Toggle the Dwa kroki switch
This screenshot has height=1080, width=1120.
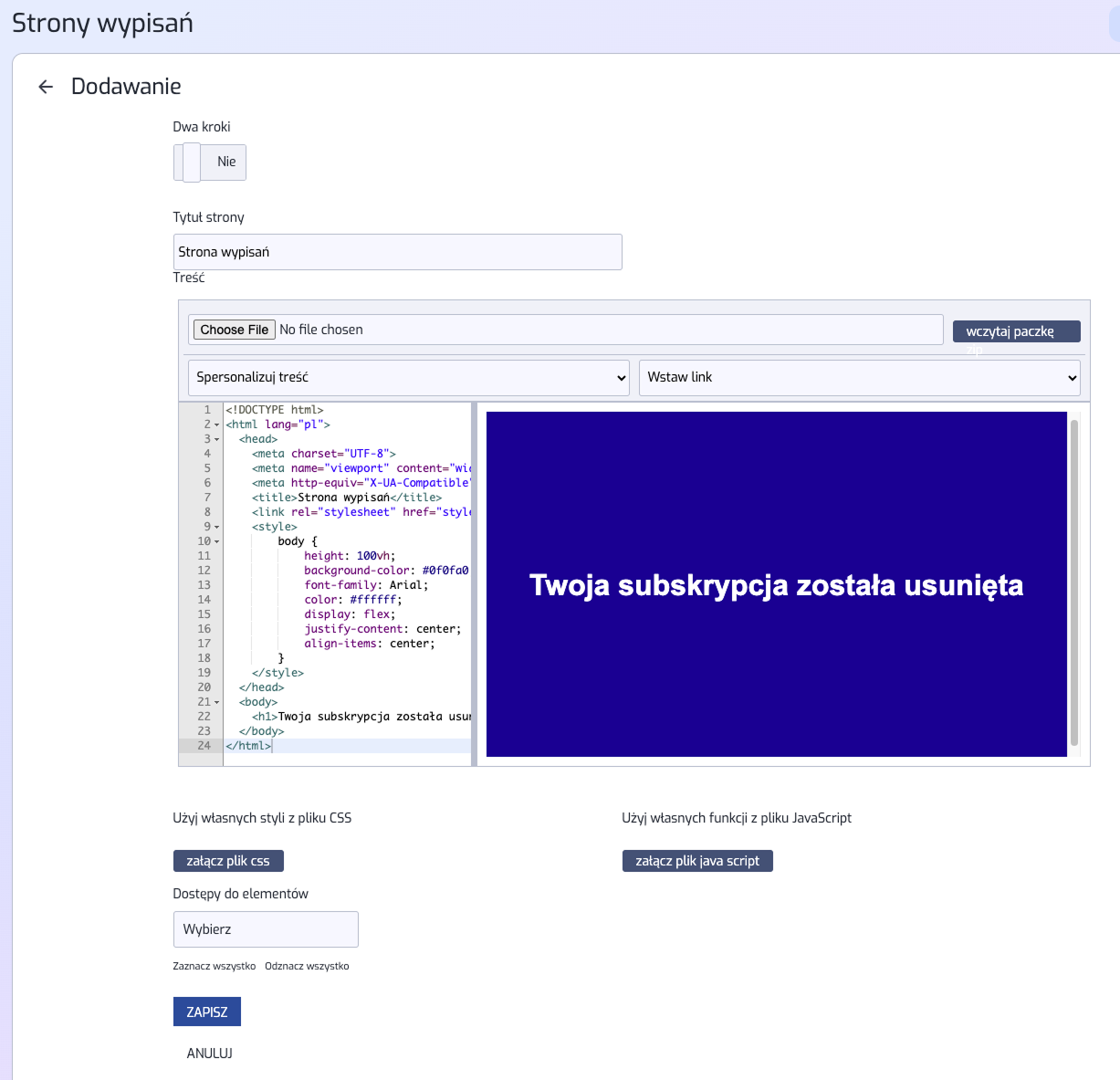pos(209,163)
